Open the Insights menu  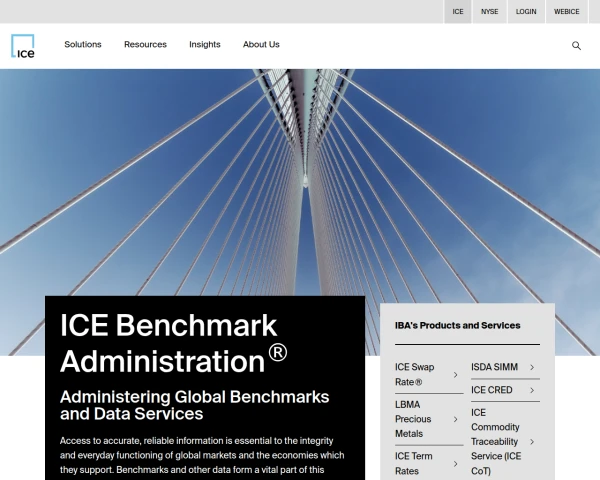click(x=205, y=44)
